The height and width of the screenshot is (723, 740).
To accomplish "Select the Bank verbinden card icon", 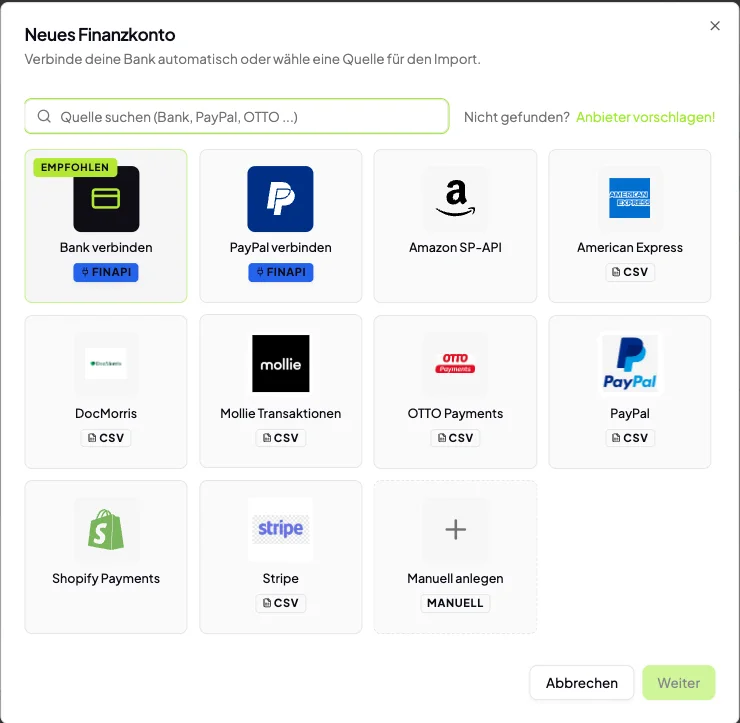I will pos(106,199).
